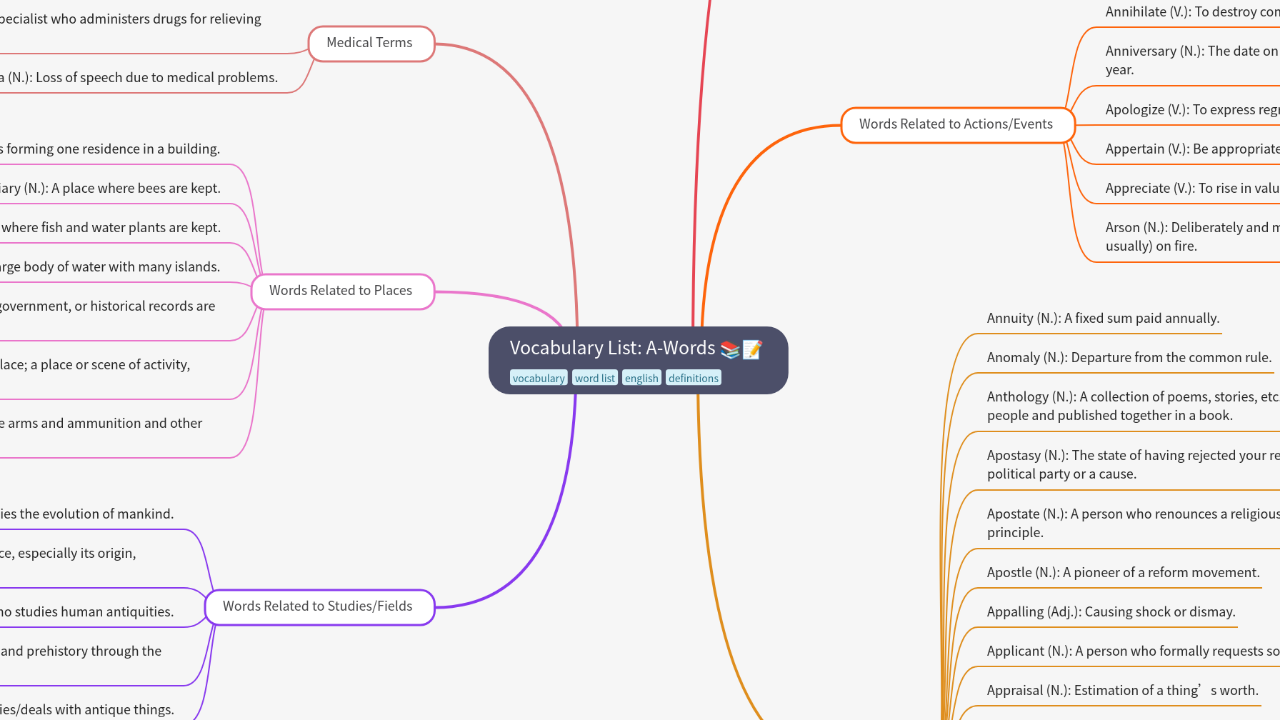Select the 'Arson (N.)' definition node
This screenshot has height=720, width=1280.
pyautogui.click(x=1192, y=237)
